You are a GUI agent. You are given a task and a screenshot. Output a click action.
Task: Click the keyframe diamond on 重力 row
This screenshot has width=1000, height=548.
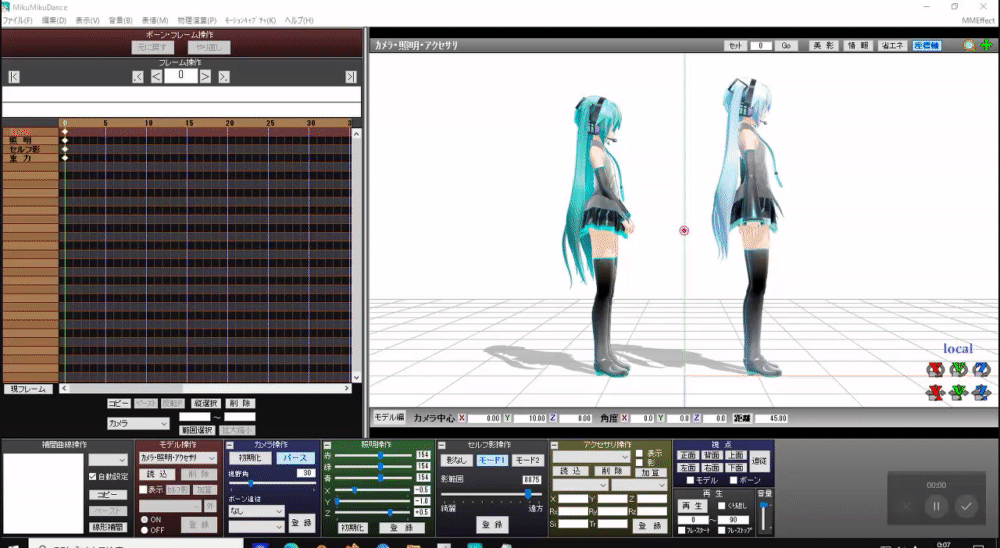tap(64, 158)
